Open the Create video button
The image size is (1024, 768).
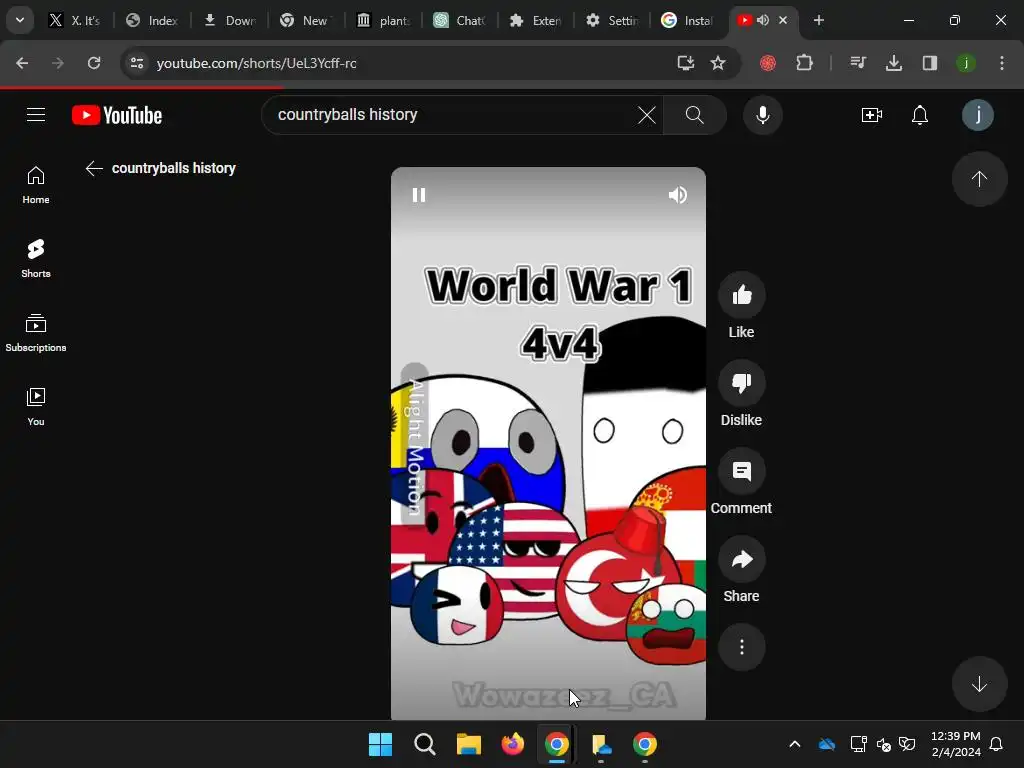point(872,115)
